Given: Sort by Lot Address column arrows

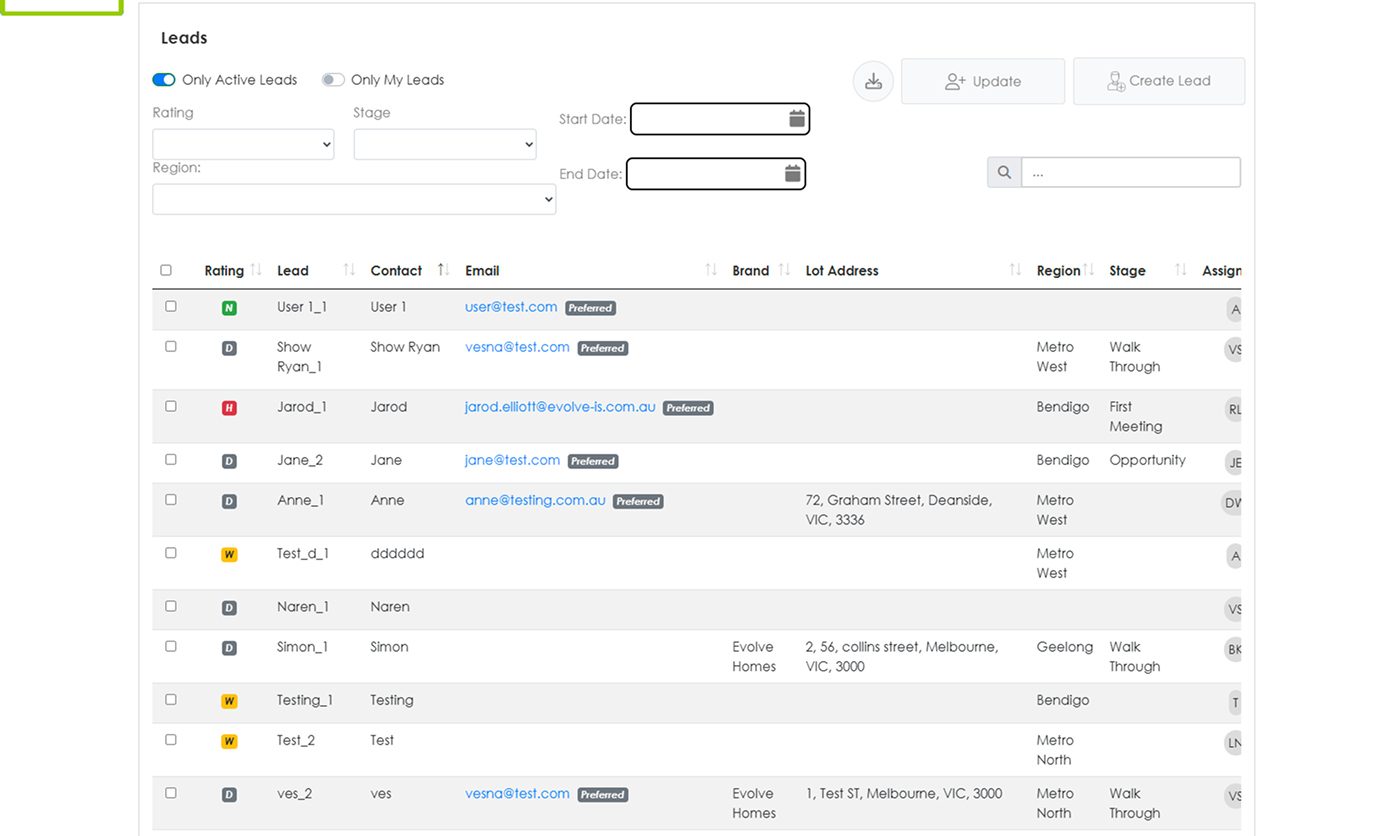Looking at the screenshot, I should point(1015,270).
